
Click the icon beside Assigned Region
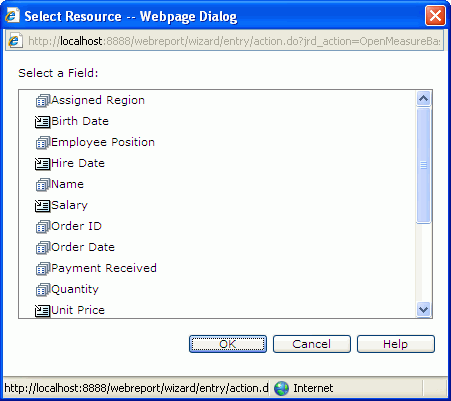tap(43, 100)
